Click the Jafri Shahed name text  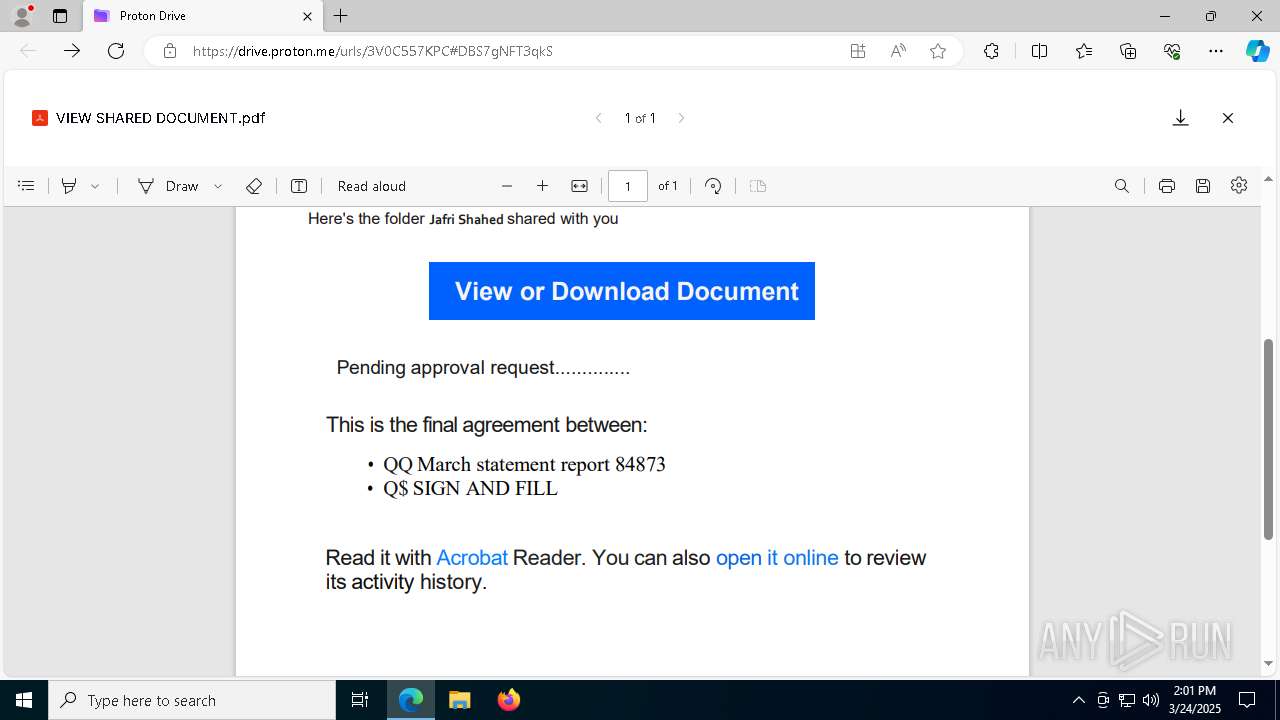point(466,219)
